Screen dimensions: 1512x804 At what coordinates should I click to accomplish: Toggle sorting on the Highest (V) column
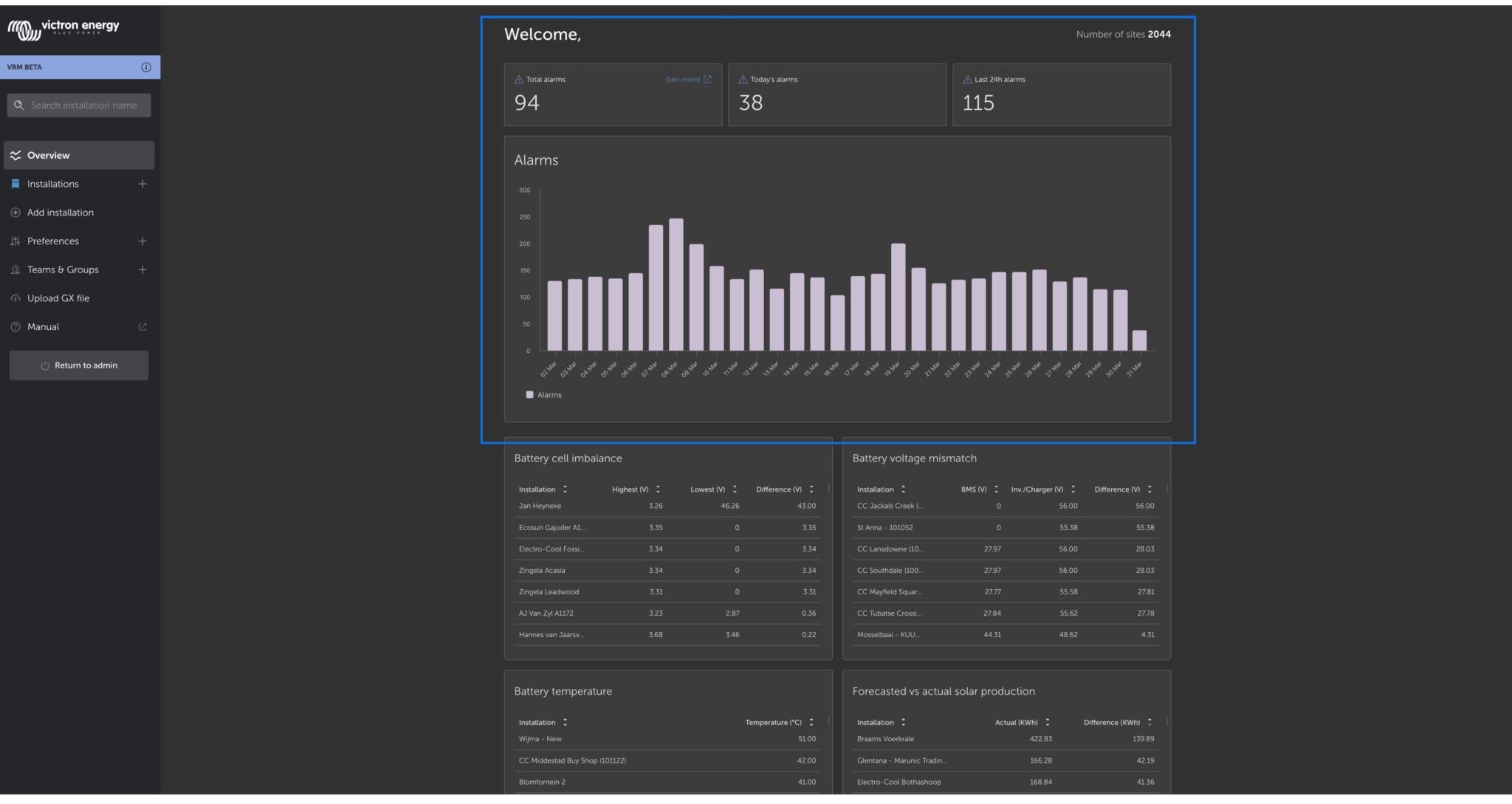click(x=658, y=489)
